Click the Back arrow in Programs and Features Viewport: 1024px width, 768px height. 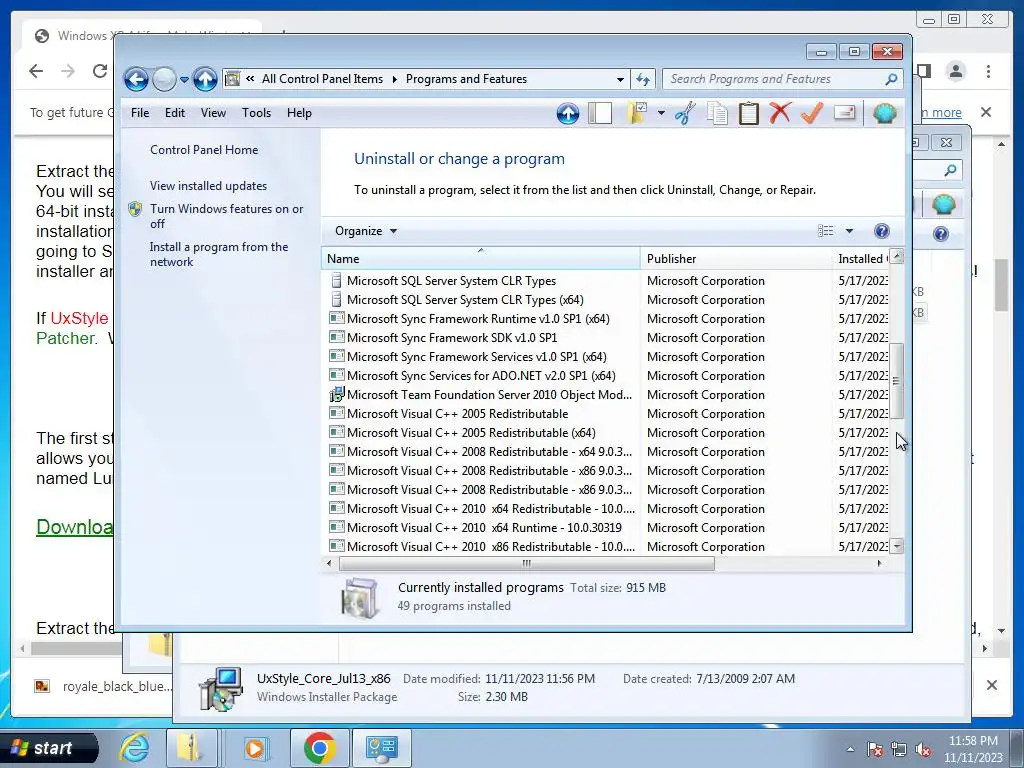[136, 80]
